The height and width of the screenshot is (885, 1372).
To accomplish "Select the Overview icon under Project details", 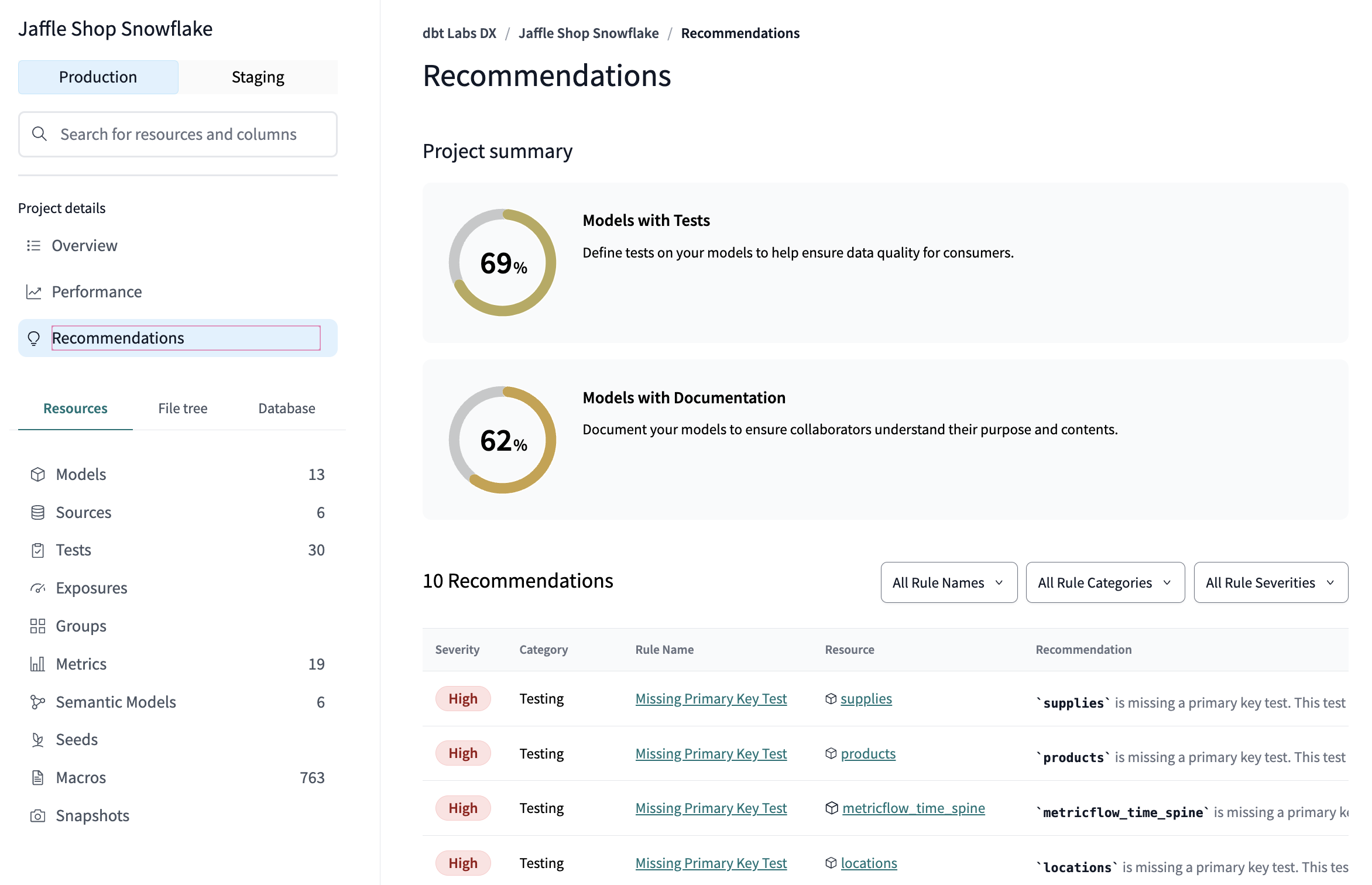I will pos(34,245).
